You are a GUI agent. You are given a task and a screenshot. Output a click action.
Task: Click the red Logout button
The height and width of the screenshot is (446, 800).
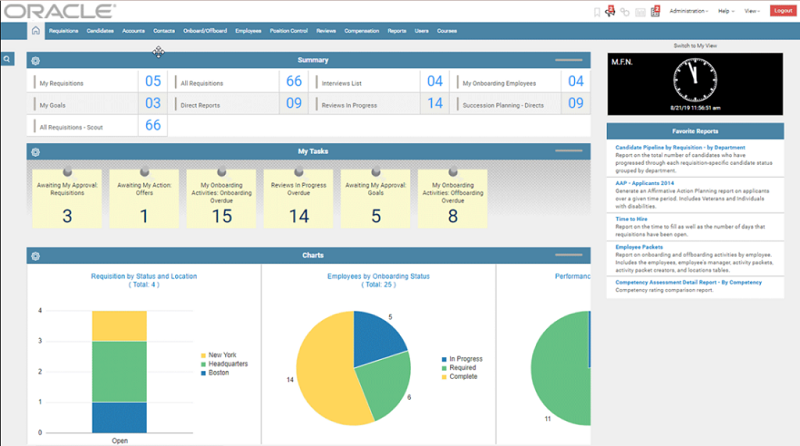click(783, 11)
